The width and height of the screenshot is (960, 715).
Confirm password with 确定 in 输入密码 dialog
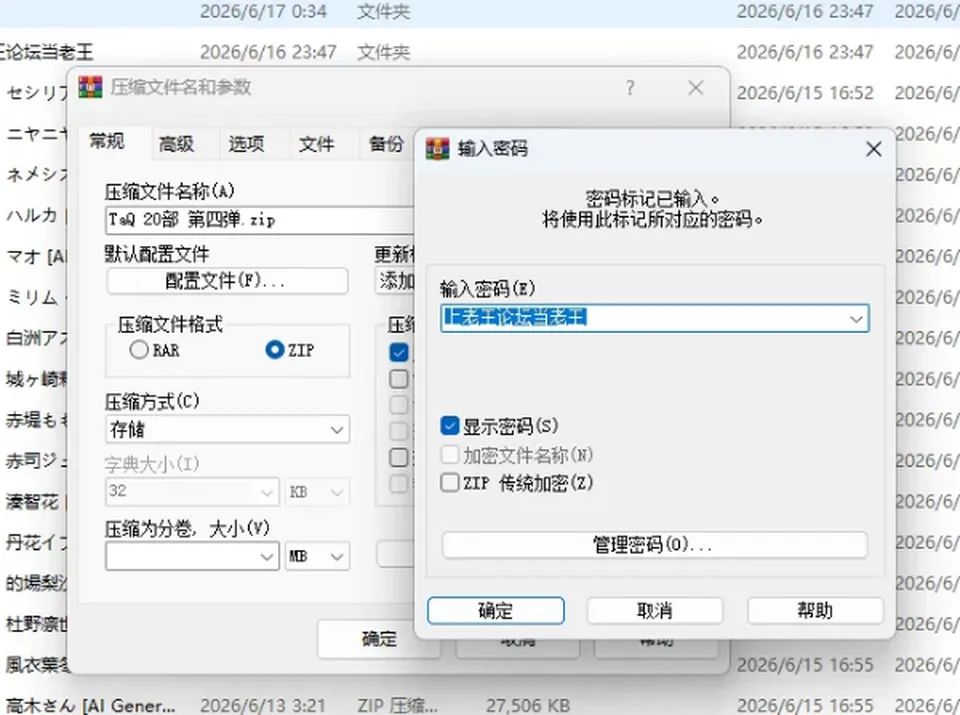click(496, 610)
